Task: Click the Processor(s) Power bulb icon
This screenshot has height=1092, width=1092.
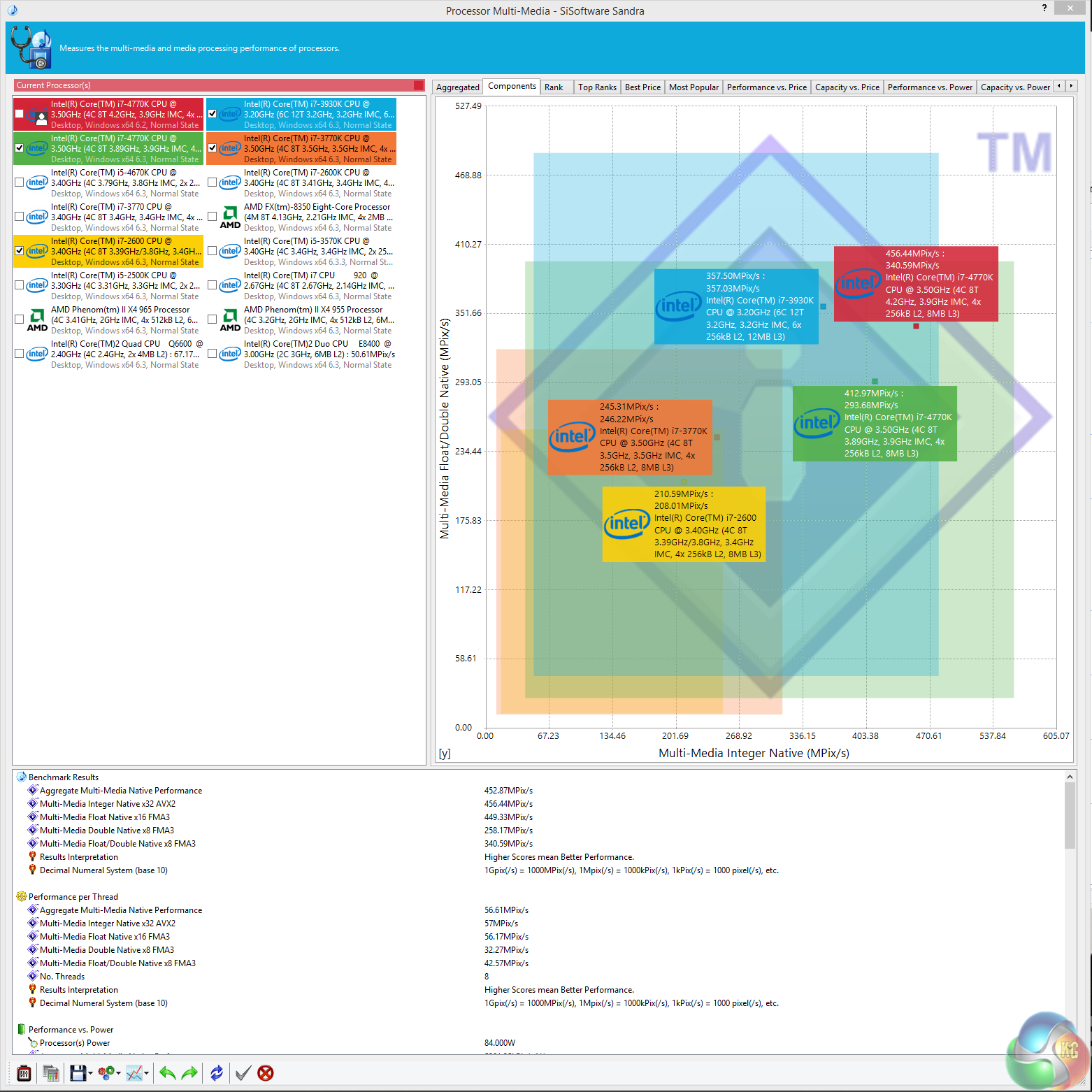Action: coord(32,1042)
